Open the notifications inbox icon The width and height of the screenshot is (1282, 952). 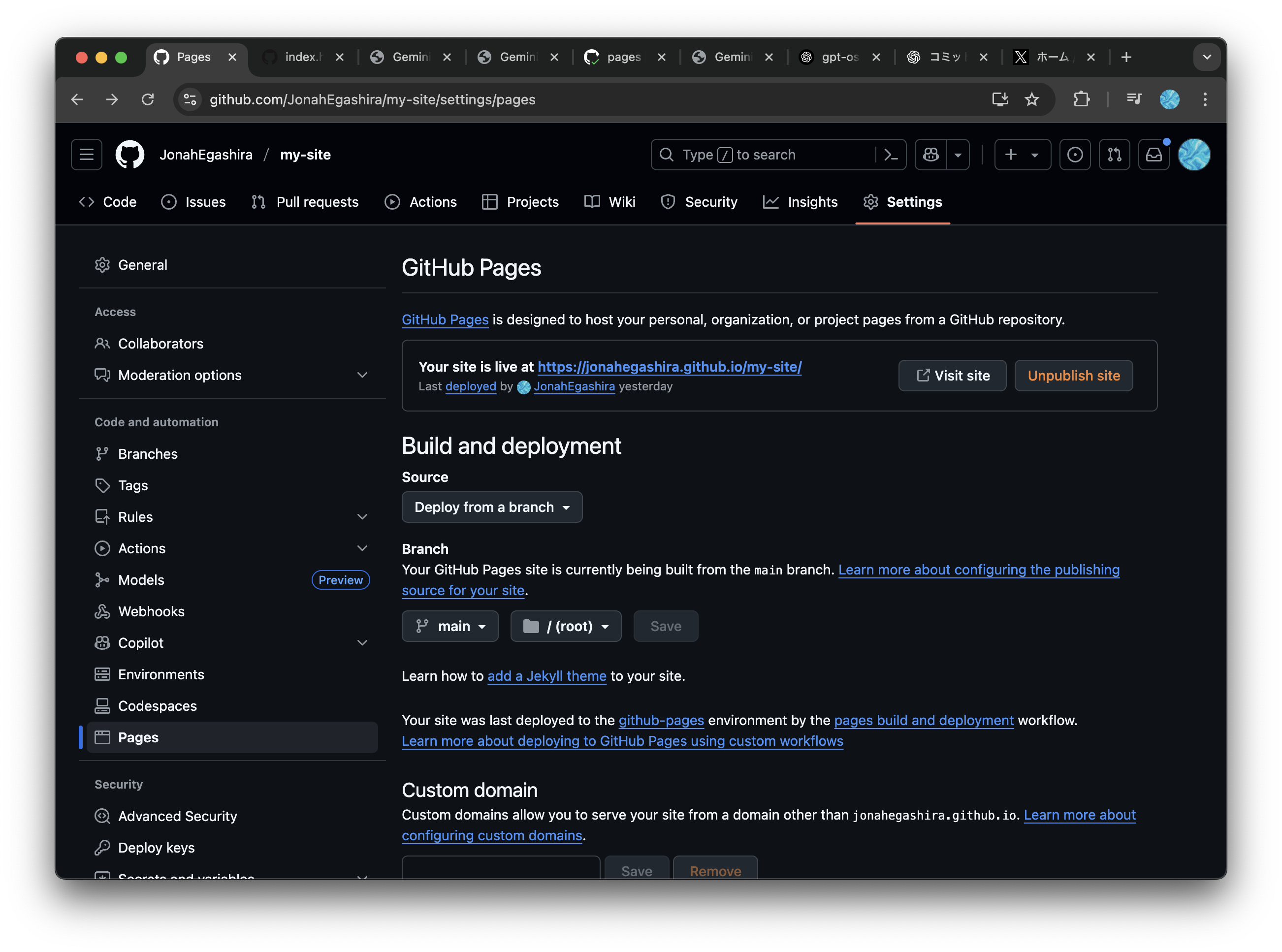pos(1153,155)
